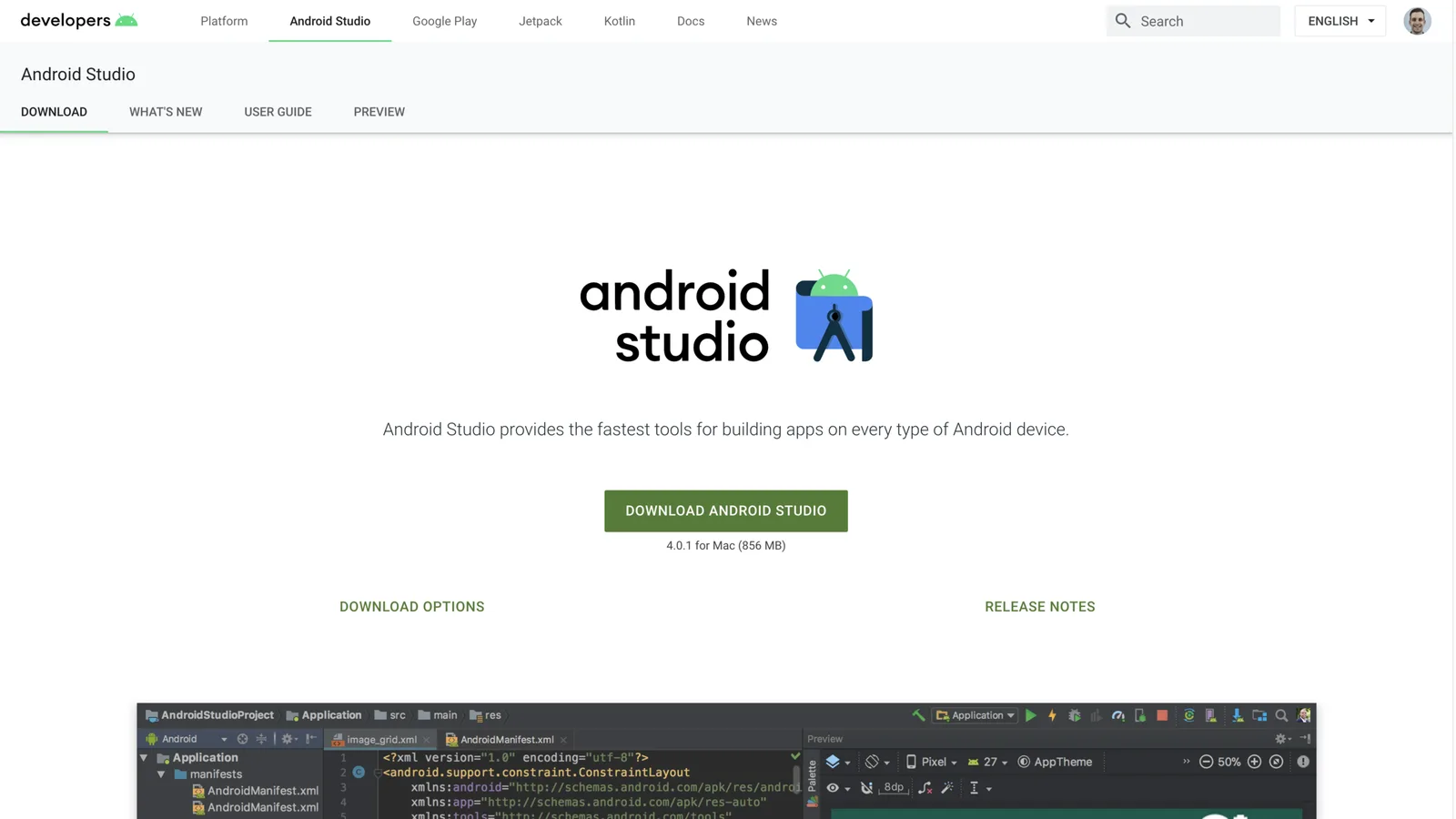Click the AppTheme selector in Preview
Image resolution: width=1456 pixels, height=819 pixels.
pos(1055,762)
